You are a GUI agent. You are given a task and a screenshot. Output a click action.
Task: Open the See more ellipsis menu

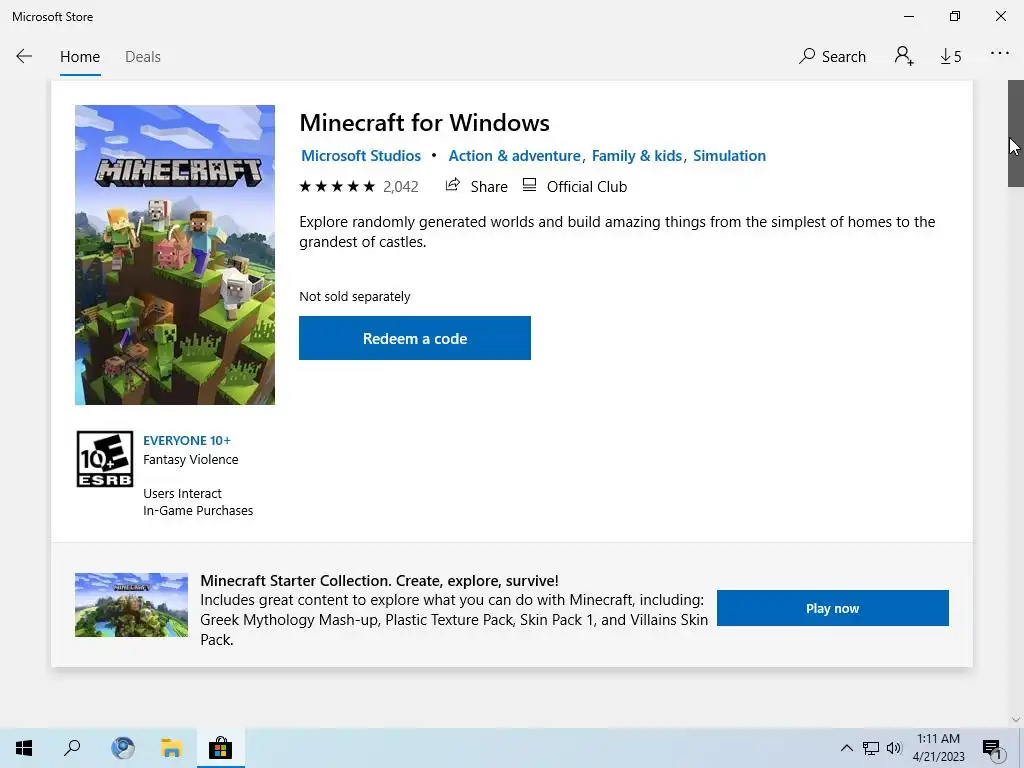click(999, 54)
